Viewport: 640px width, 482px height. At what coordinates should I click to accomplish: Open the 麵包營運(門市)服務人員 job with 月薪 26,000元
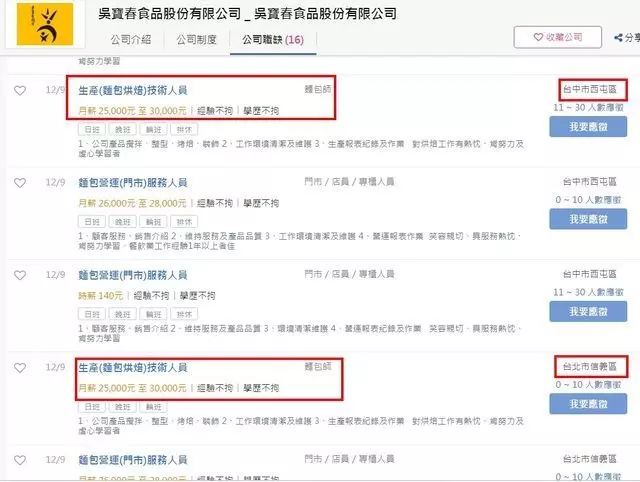[133, 182]
